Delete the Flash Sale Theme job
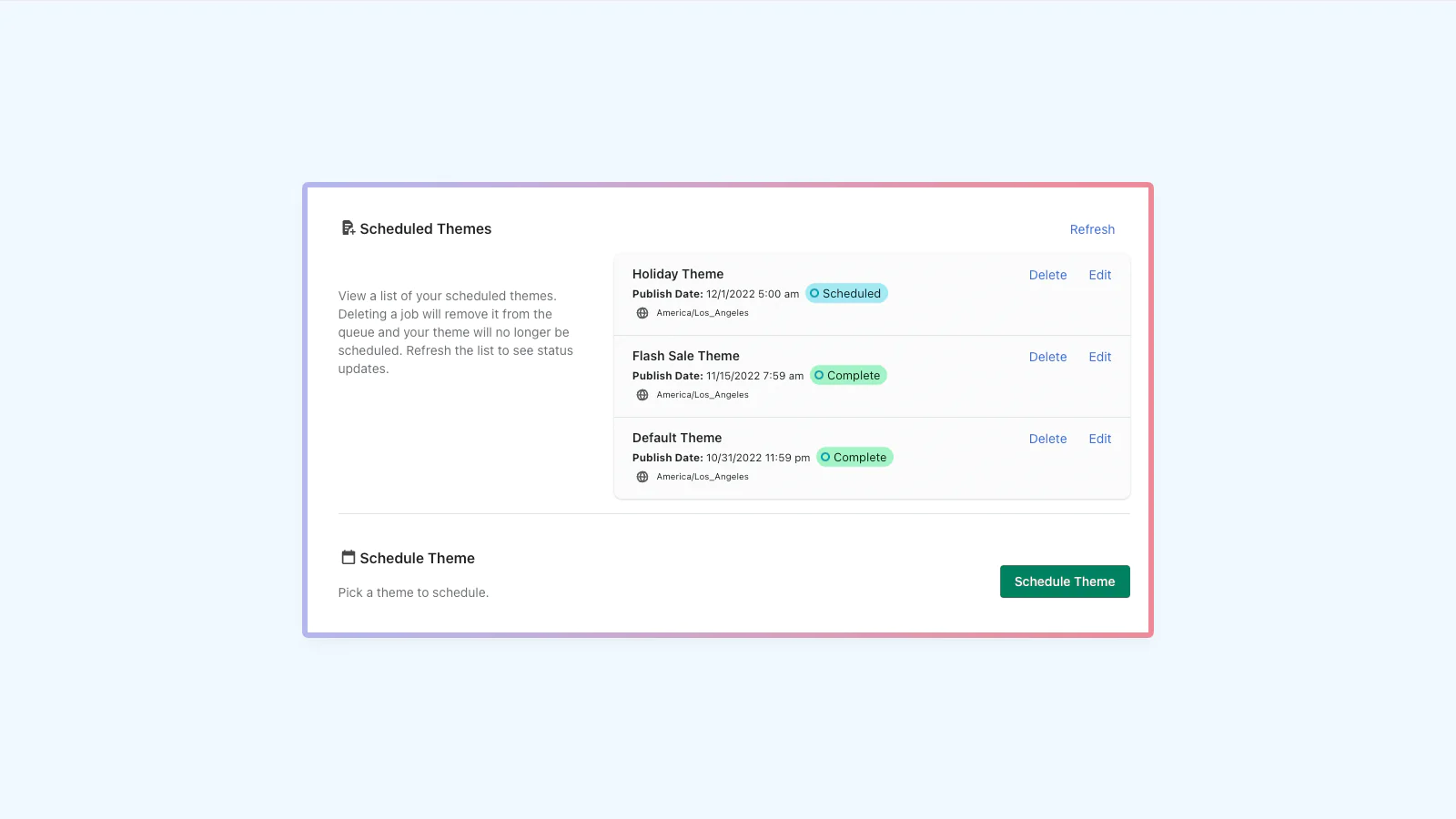This screenshot has width=1456, height=819. coord(1047,357)
